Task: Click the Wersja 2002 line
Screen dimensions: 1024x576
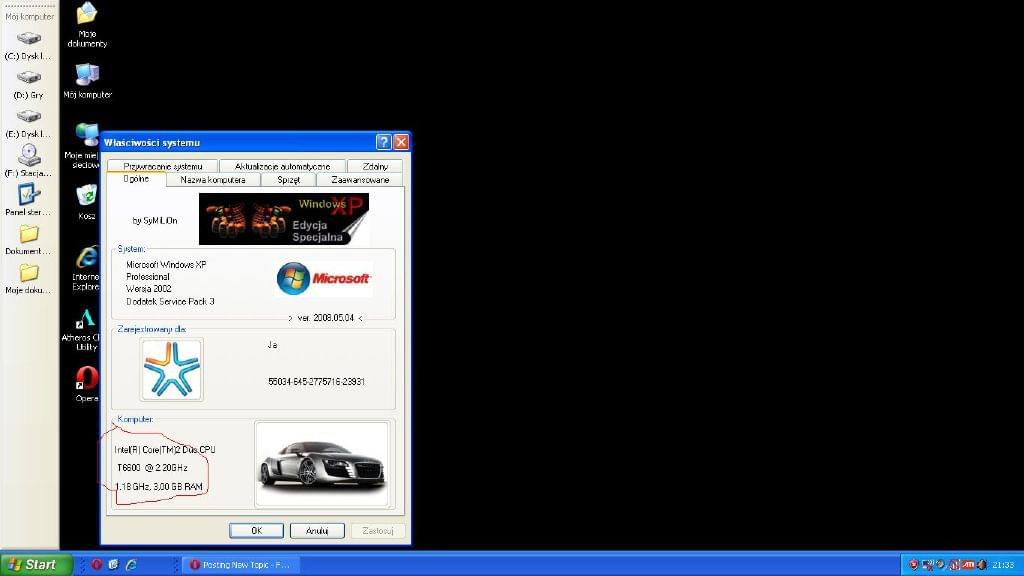Action: click(149, 289)
